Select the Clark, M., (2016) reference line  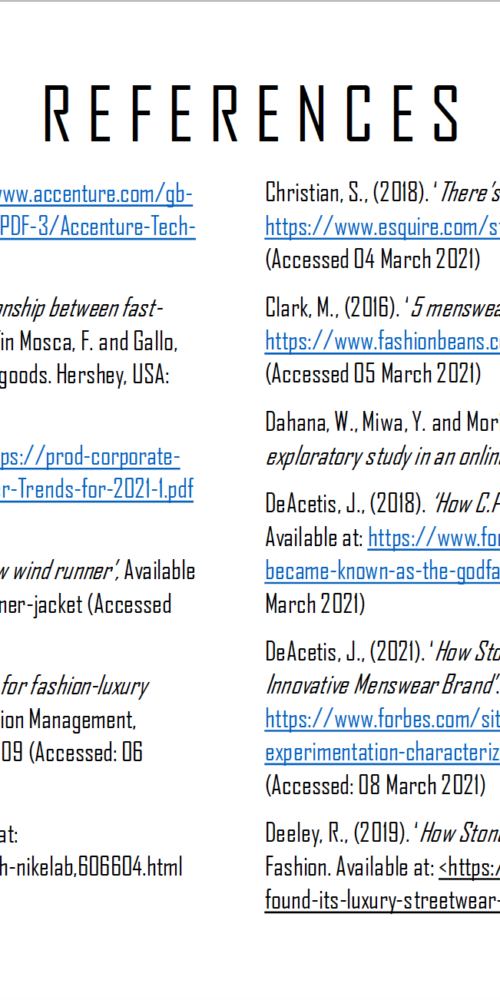[x=383, y=309]
